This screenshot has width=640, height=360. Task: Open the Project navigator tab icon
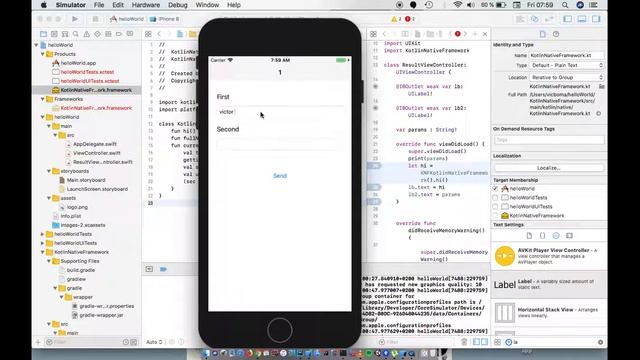click(x=43, y=34)
